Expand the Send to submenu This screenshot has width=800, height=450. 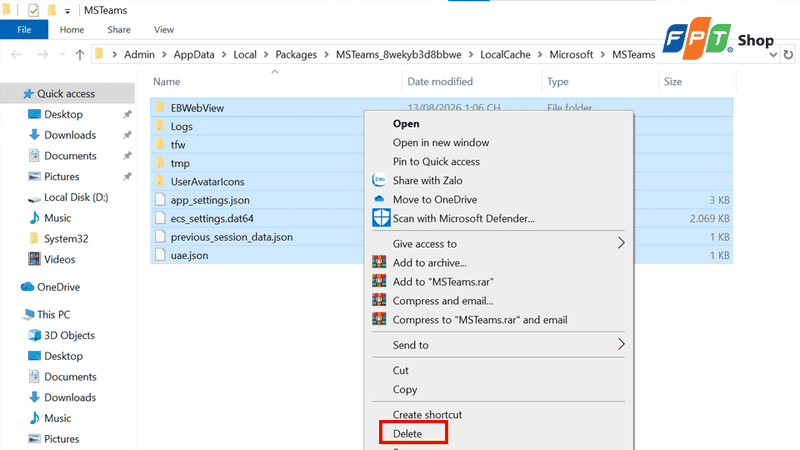(x=498, y=345)
